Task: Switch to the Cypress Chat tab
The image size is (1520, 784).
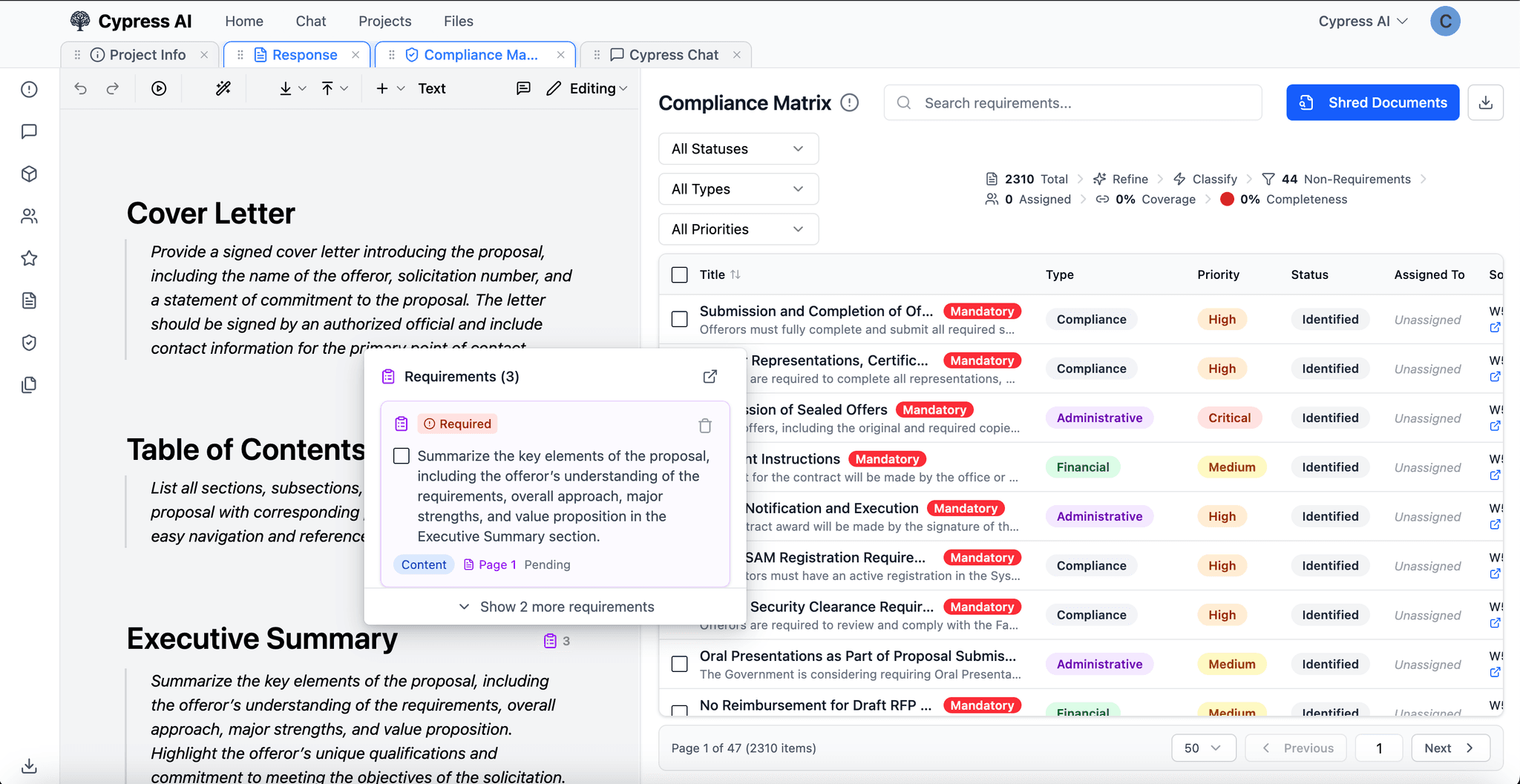Action: (664, 55)
